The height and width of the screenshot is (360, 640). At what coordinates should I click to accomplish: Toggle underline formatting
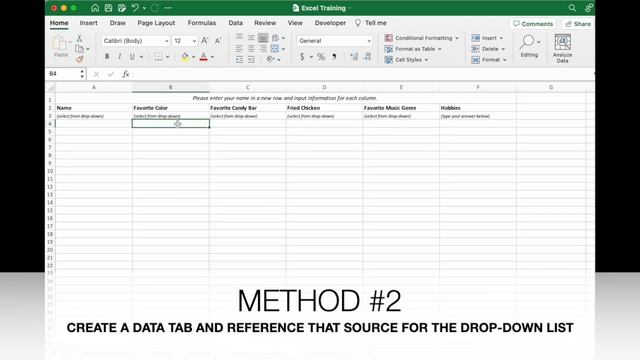[132, 57]
